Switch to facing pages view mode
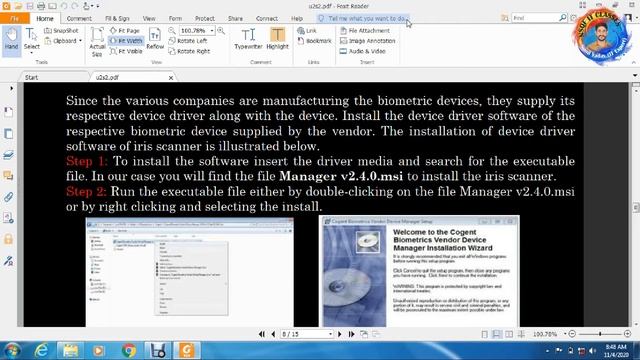This screenshot has height=360, width=640. [509, 334]
